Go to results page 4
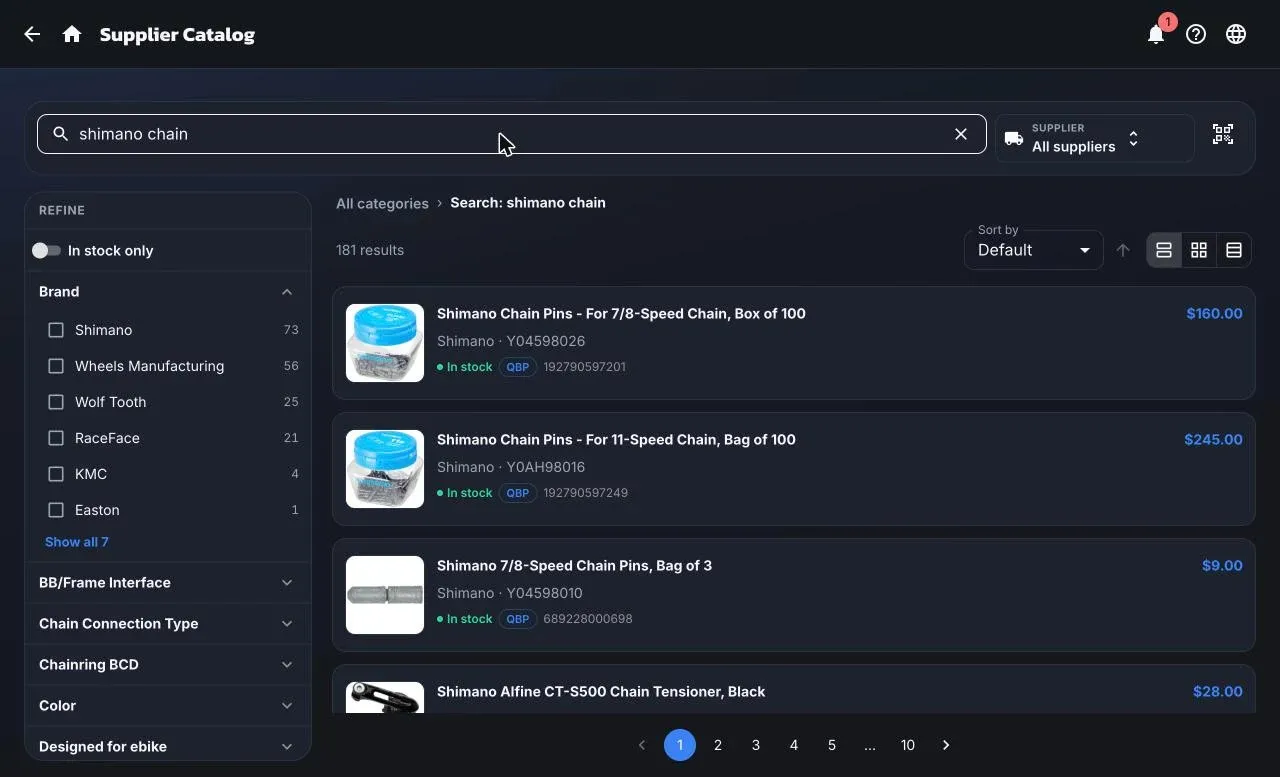This screenshot has width=1280, height=777. click(794, 745)
